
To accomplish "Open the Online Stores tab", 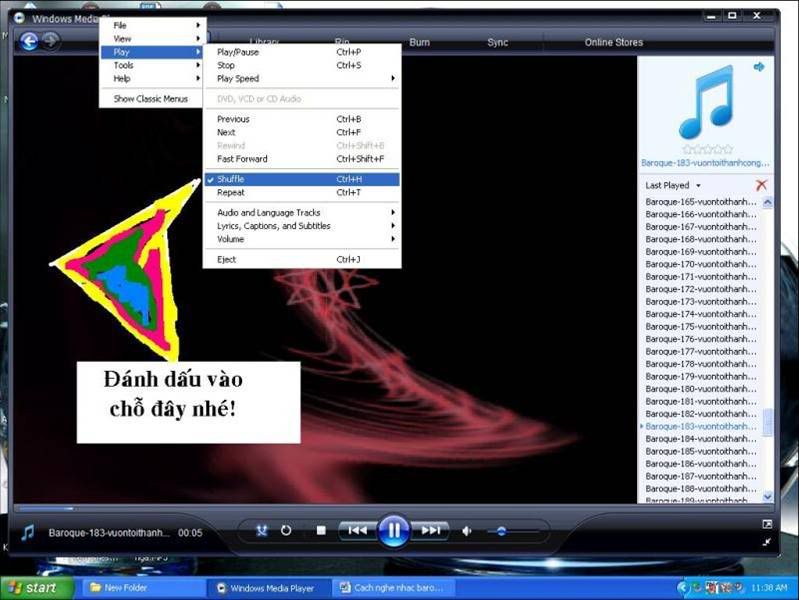I will [x=614, y=42].
